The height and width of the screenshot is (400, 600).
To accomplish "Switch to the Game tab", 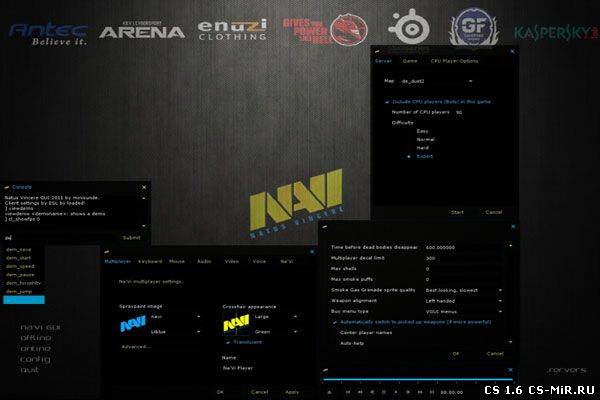I will point(410,61).
